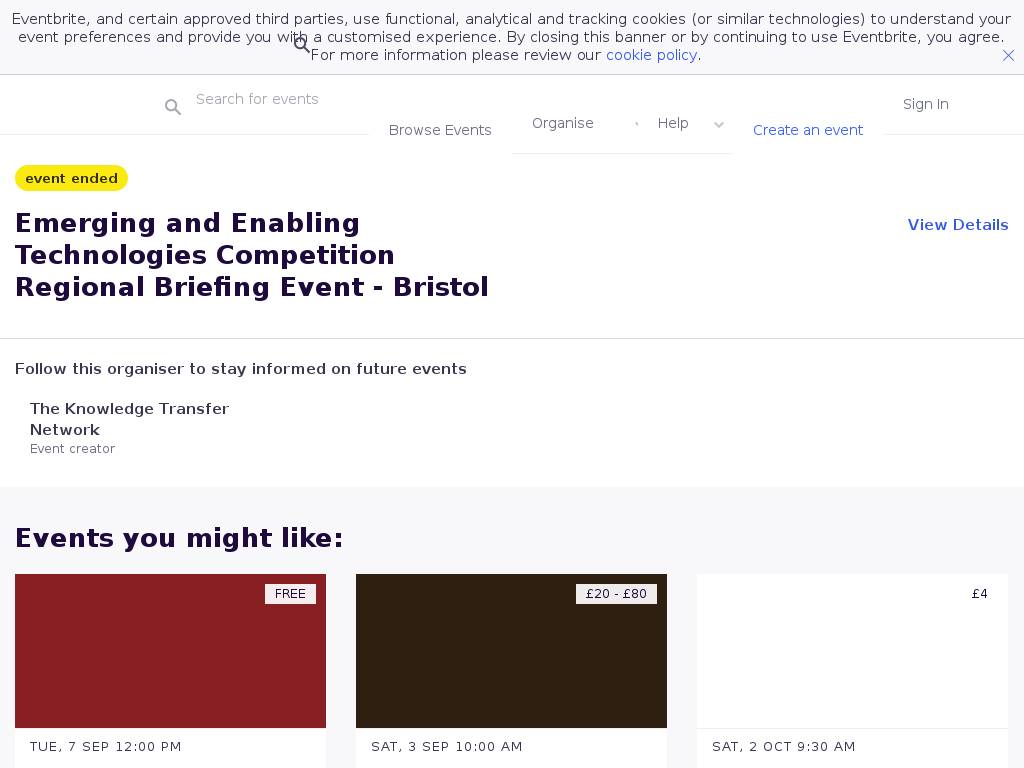Click the event title heading about Bristol
The width and height of the screenshot is (1024, 768).
(x=252, y=255)
